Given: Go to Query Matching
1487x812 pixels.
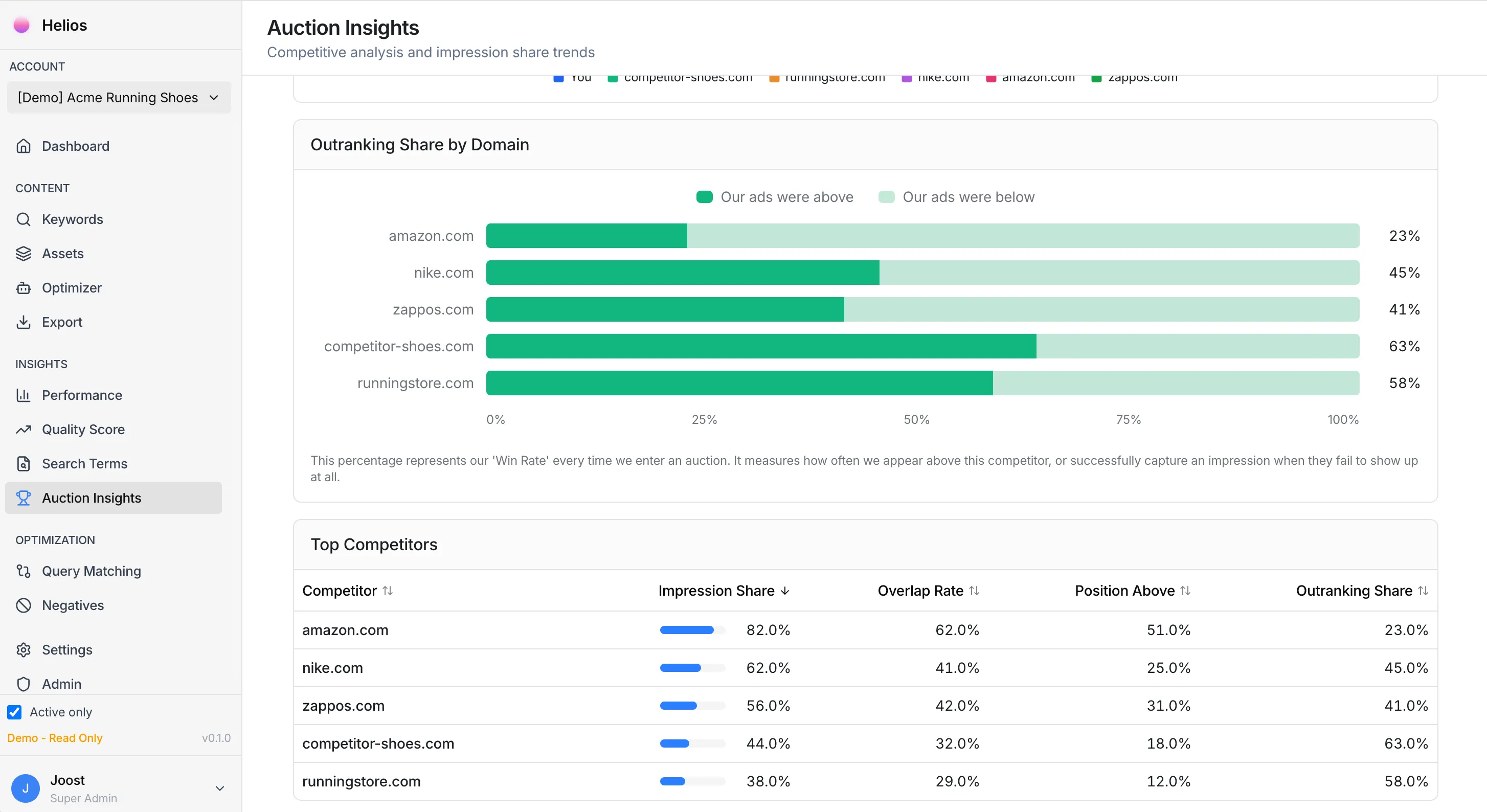Looking at the screenshot, I should click(91, 571).
